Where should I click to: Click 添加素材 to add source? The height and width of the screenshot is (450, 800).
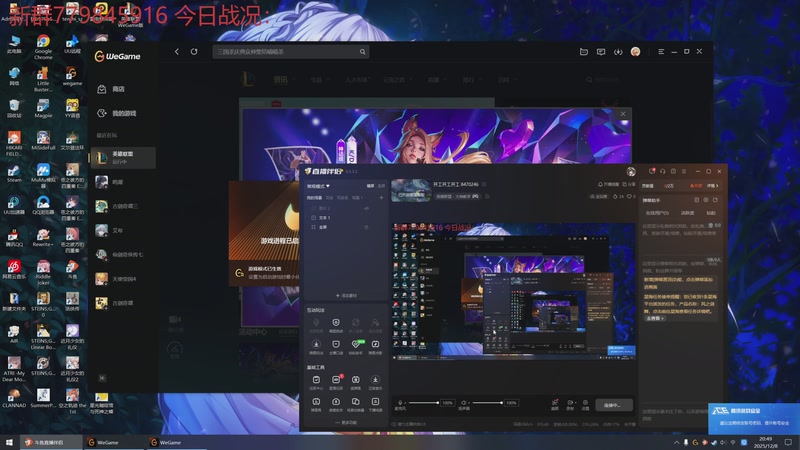[x=346, y=295]
